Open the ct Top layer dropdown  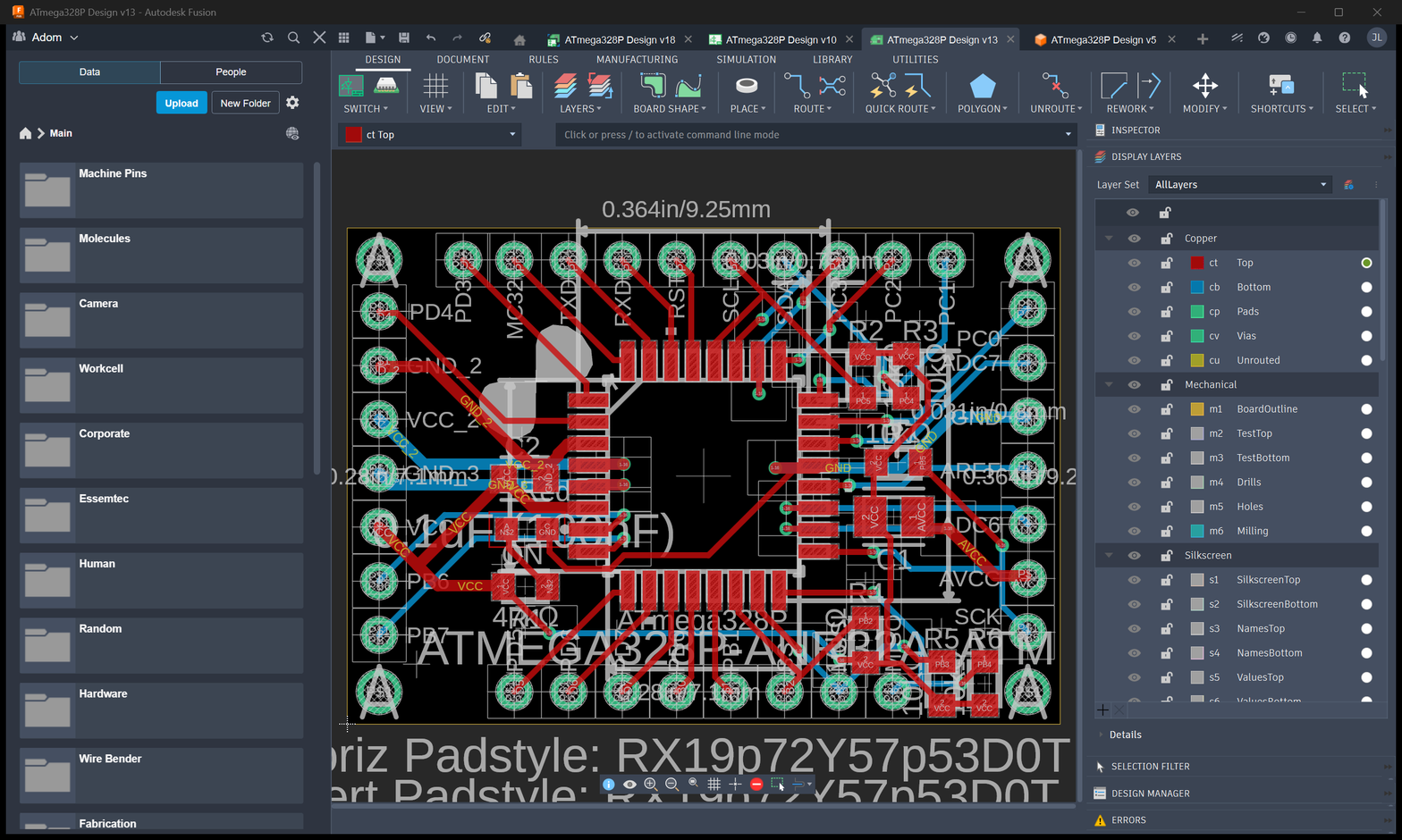[431, 135]
